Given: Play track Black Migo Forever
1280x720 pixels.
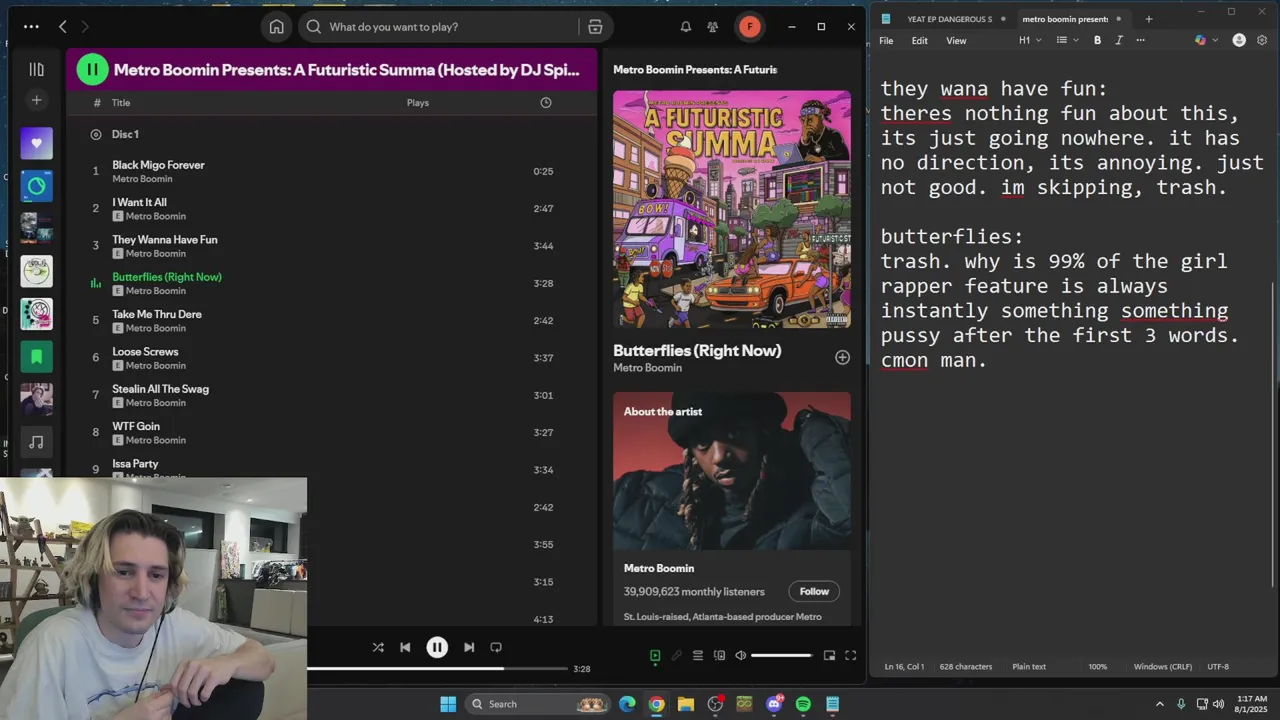Looking at the screenshot, I should coord(158,165).
